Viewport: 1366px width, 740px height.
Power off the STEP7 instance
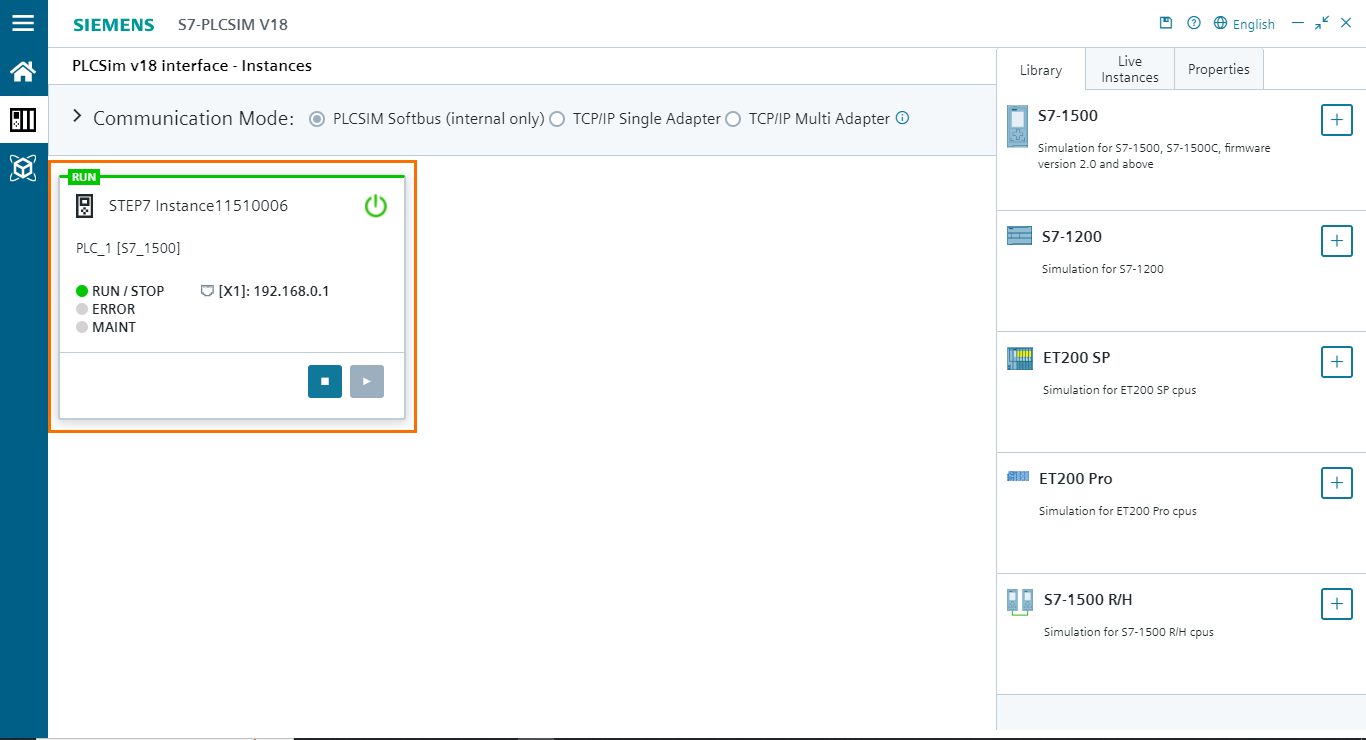point(375,206)
